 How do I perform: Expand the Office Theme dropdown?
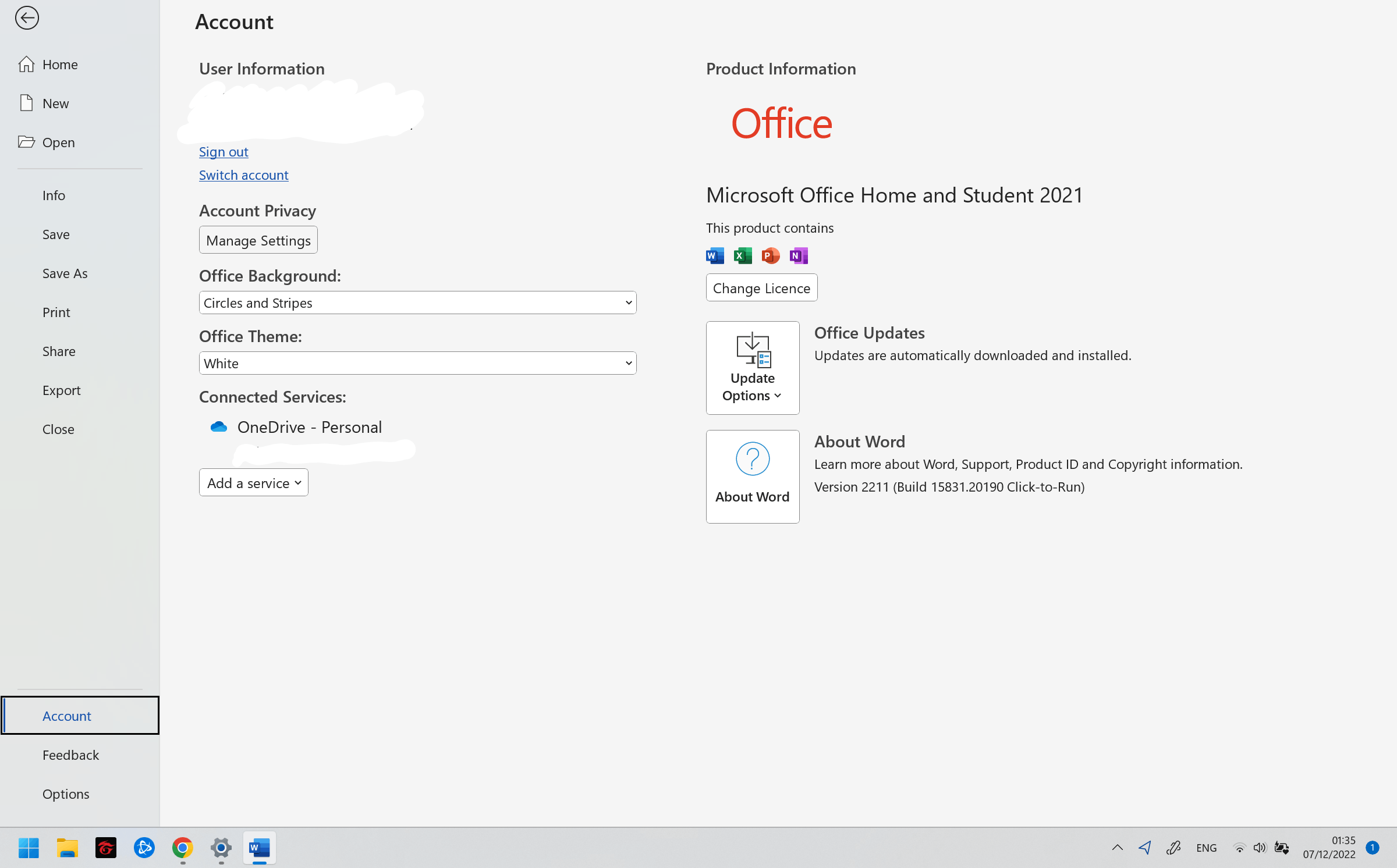(417, 363)
